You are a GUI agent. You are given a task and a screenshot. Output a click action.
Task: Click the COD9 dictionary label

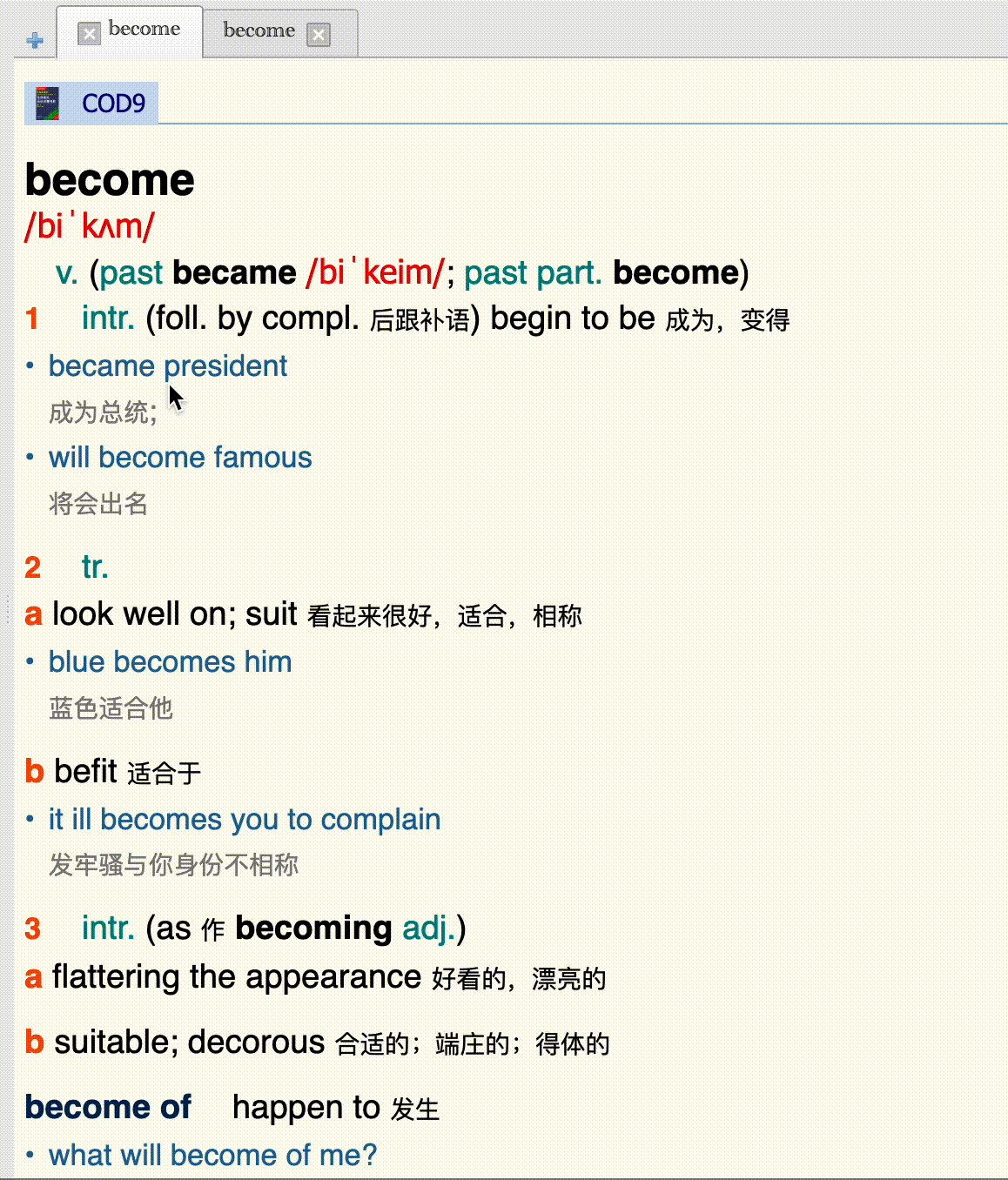point(113,104)
